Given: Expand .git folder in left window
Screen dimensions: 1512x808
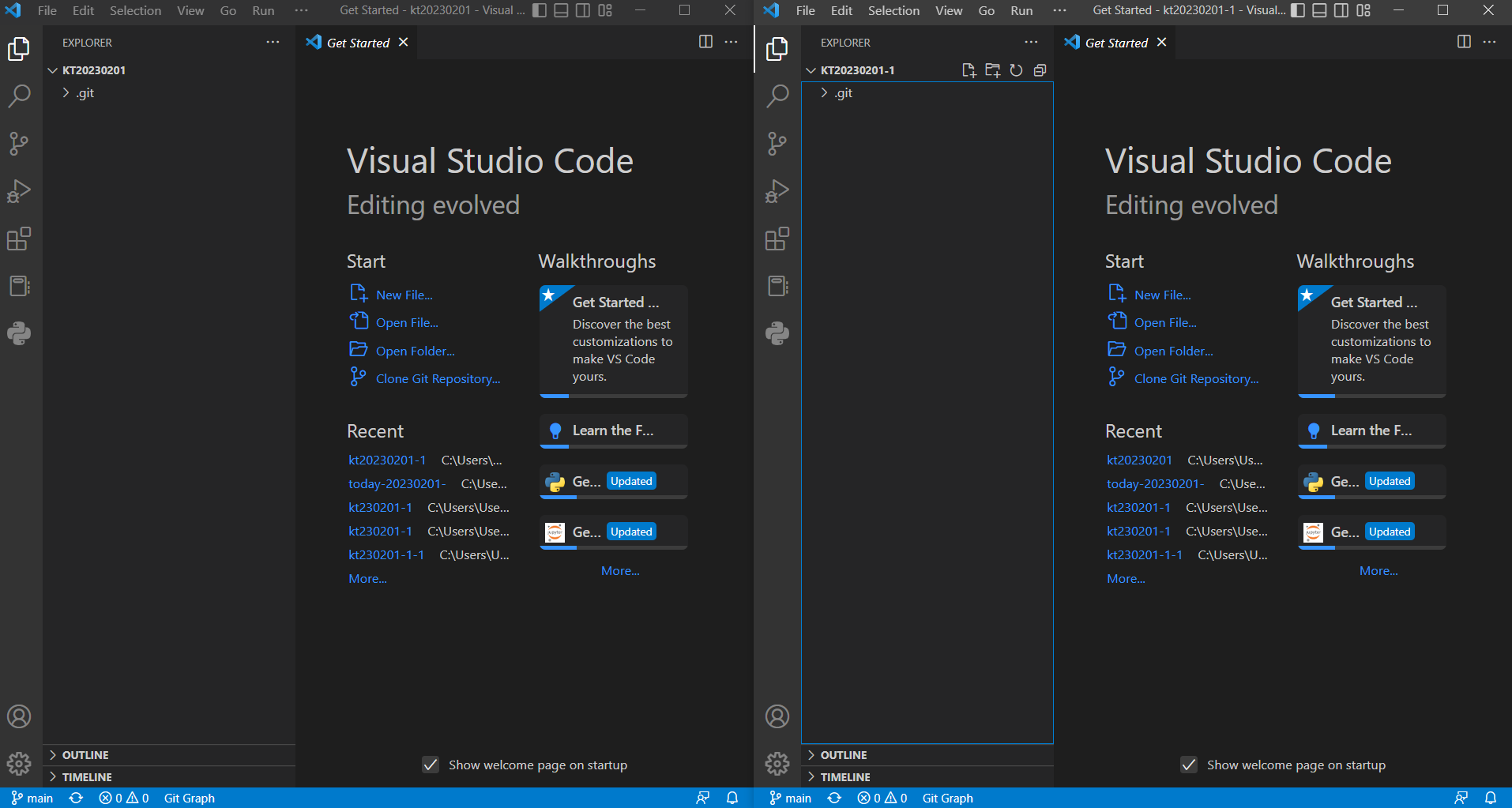Looking at the screenshot, I should pyautogui.click(x=169, y=93).
